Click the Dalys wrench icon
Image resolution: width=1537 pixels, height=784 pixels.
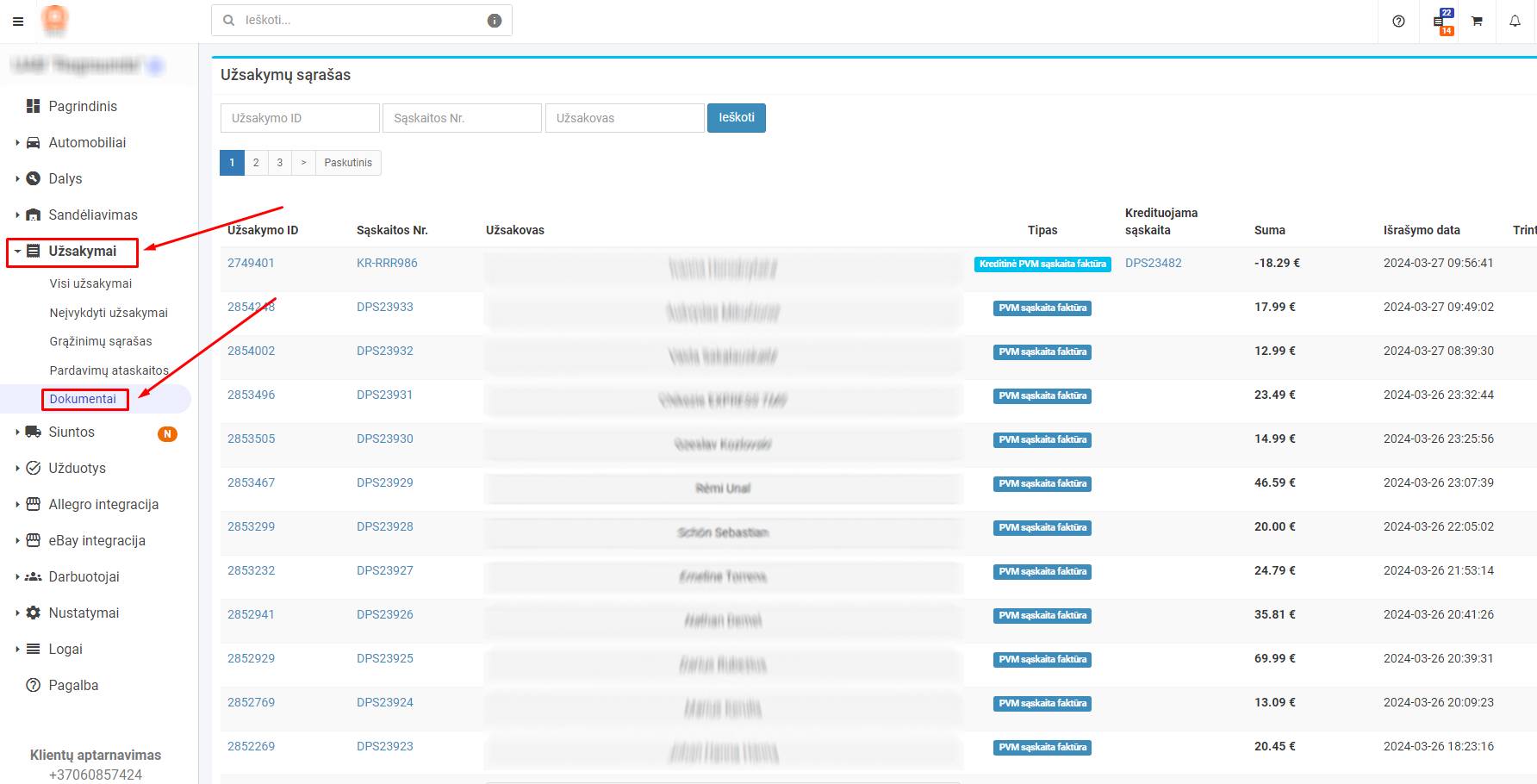click(x=33, y=178)
